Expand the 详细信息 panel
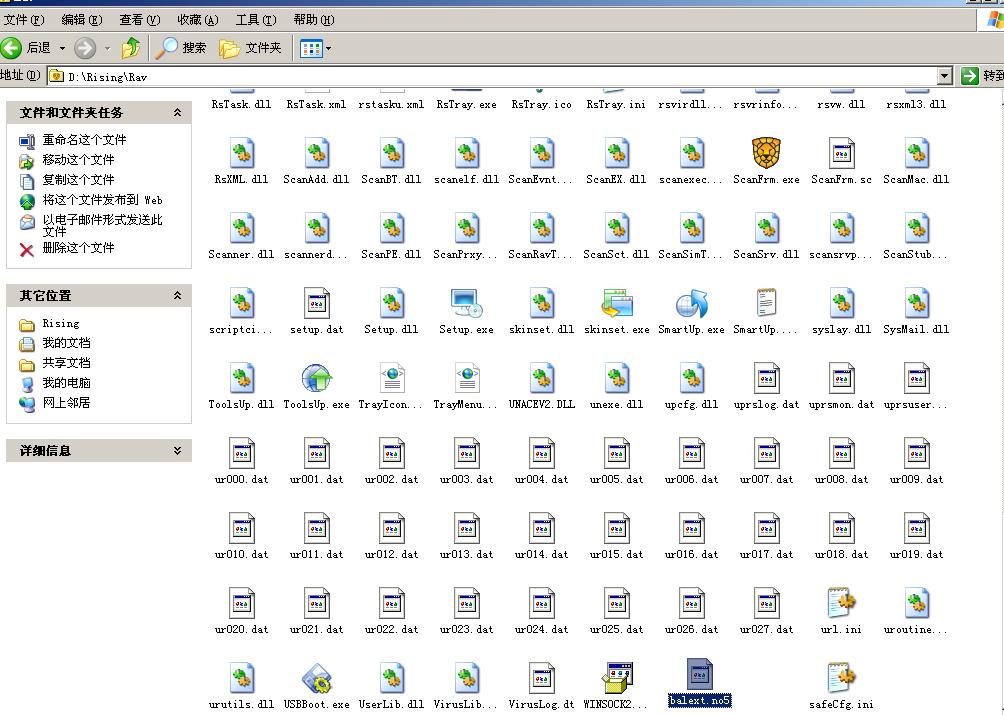Viewport: 1004px width, 715px height. pyautogui.click(x=177, y=451)
